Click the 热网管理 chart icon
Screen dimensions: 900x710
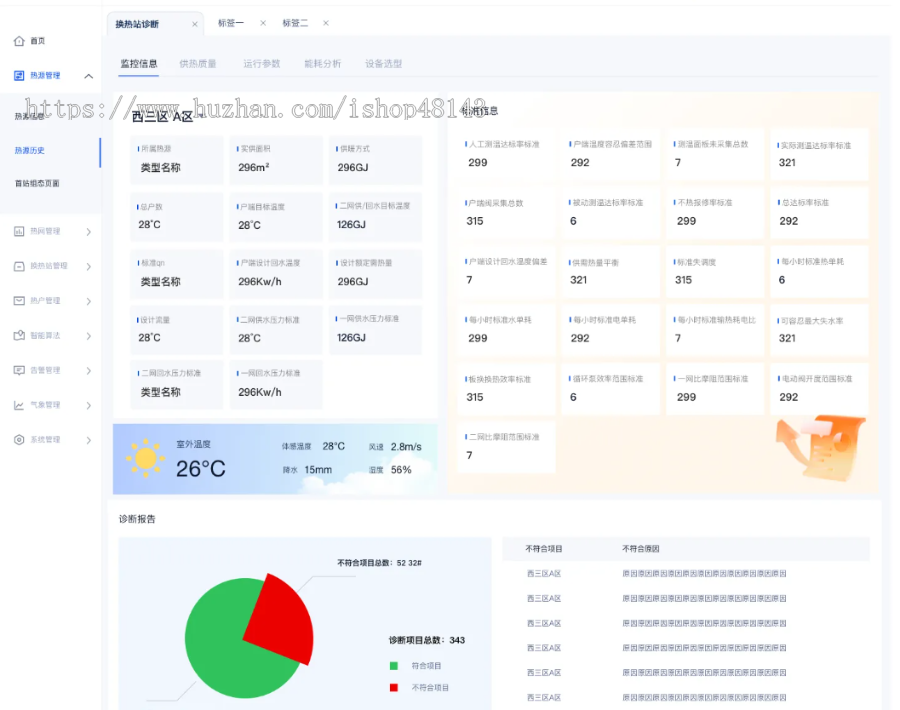point(19,231)
